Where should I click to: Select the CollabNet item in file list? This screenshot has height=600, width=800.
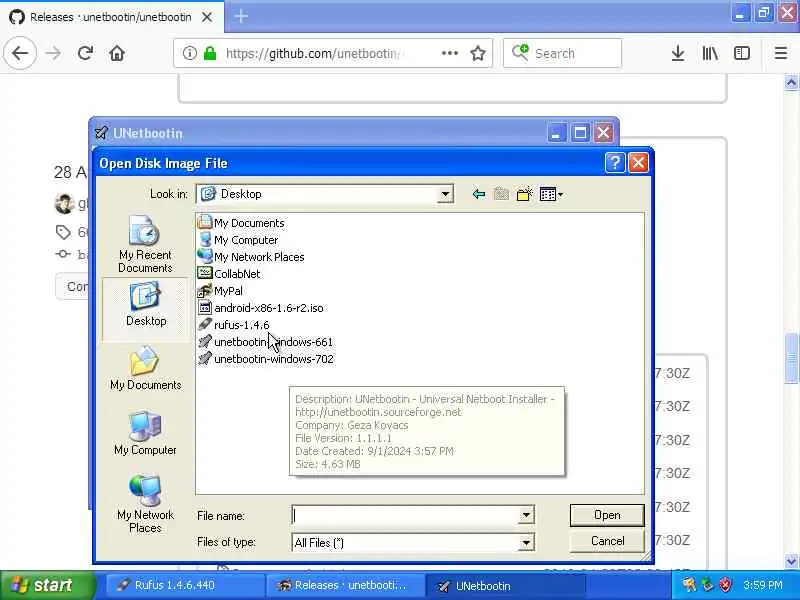(x=229, y=274)
